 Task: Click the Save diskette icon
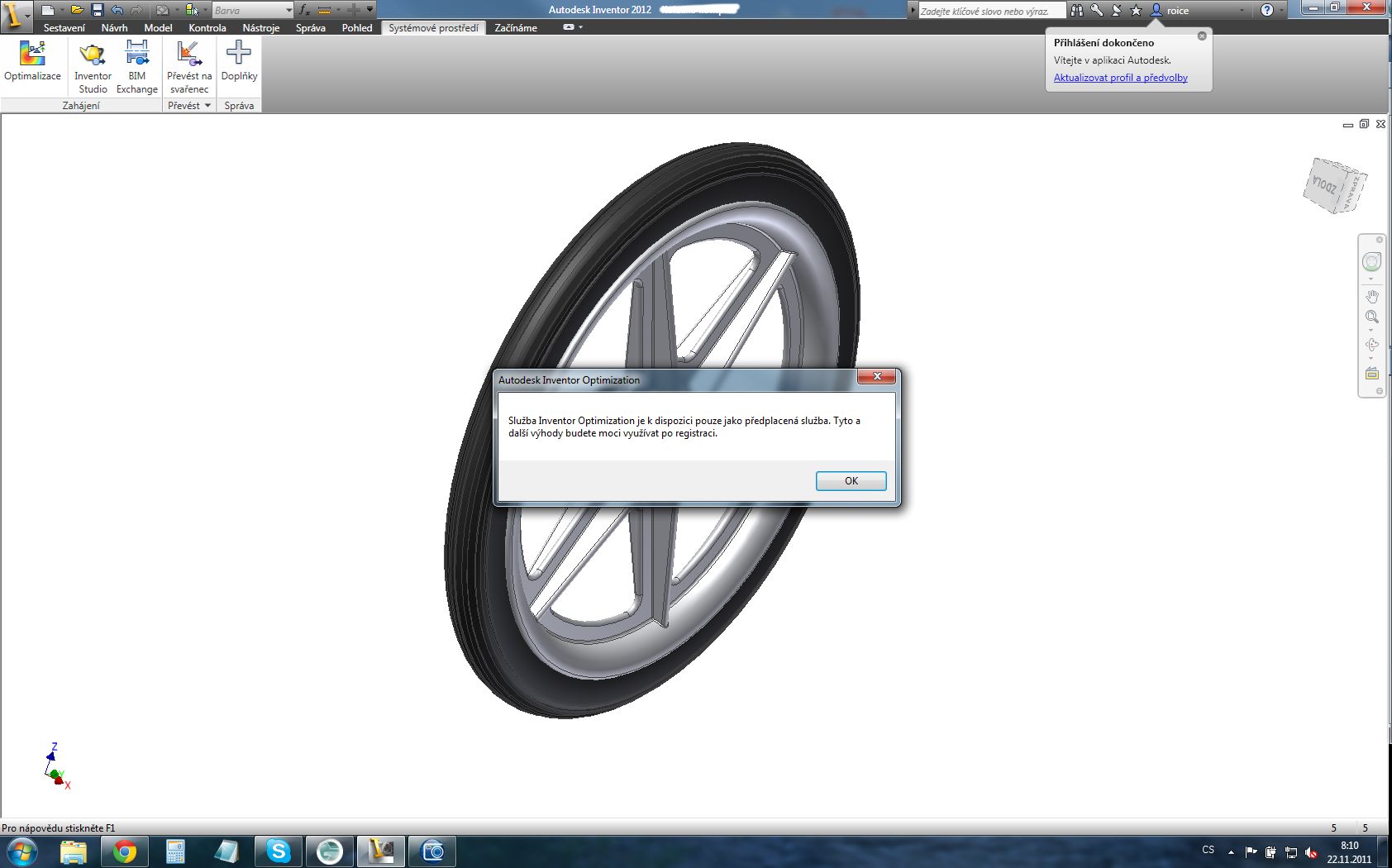(x=97, y=10)
